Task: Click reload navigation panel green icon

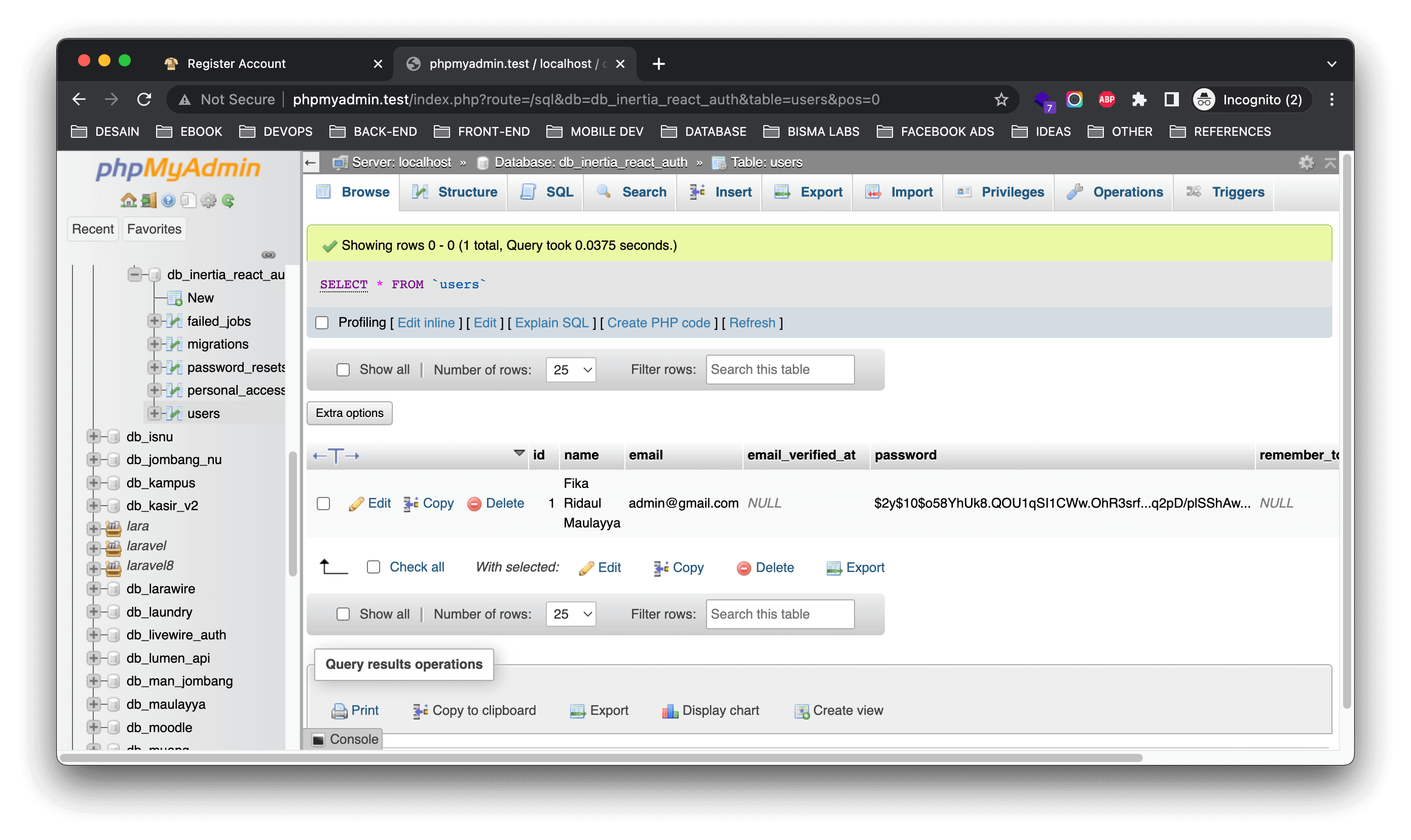Action: 228,201
